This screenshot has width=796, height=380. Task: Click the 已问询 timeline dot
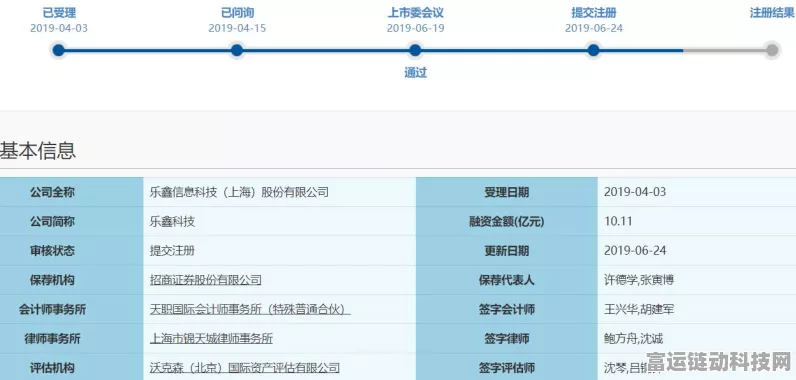pyautogui.click(x=237, y=50)
